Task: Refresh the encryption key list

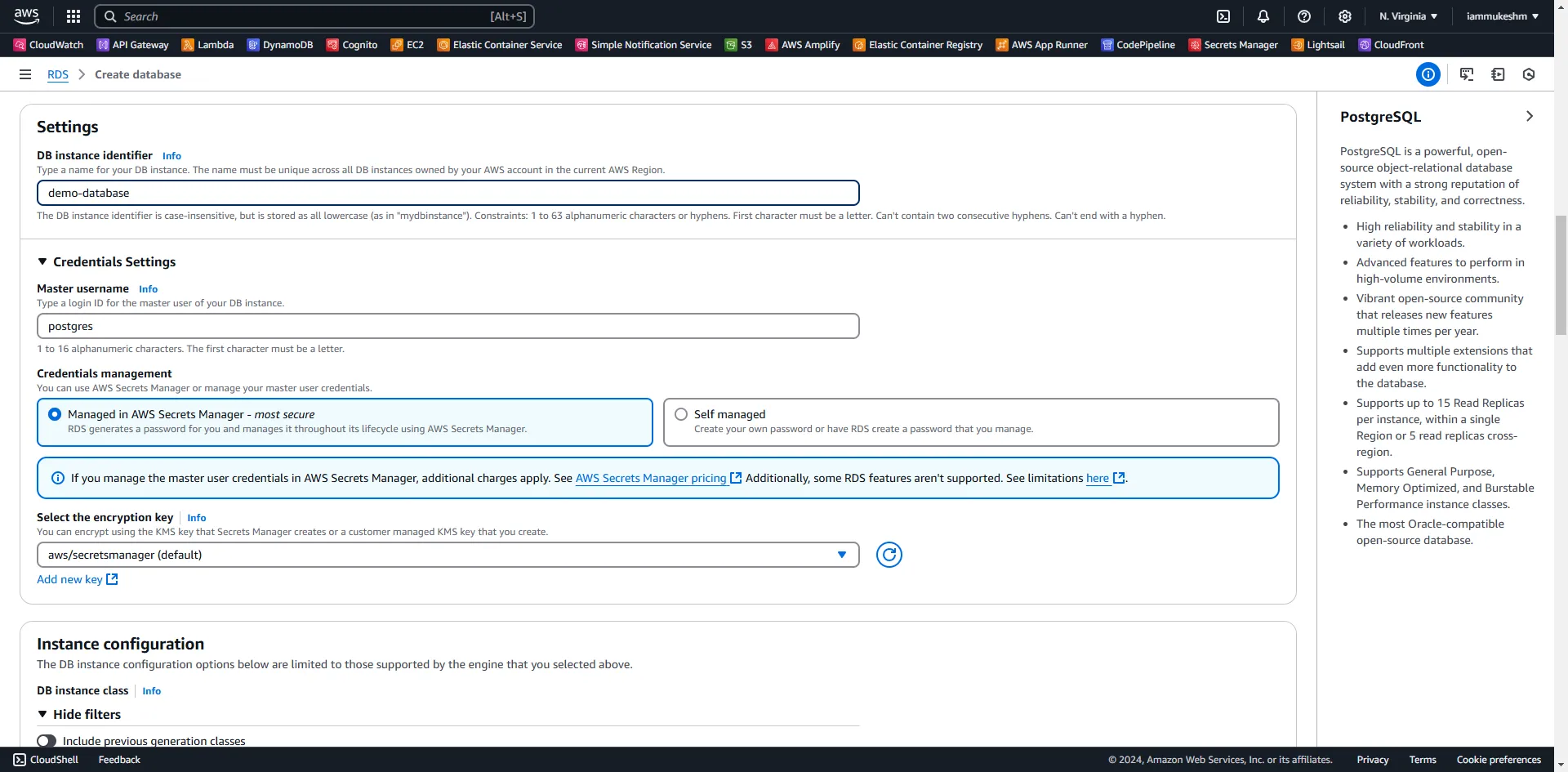Action: (x=889, y=555)
